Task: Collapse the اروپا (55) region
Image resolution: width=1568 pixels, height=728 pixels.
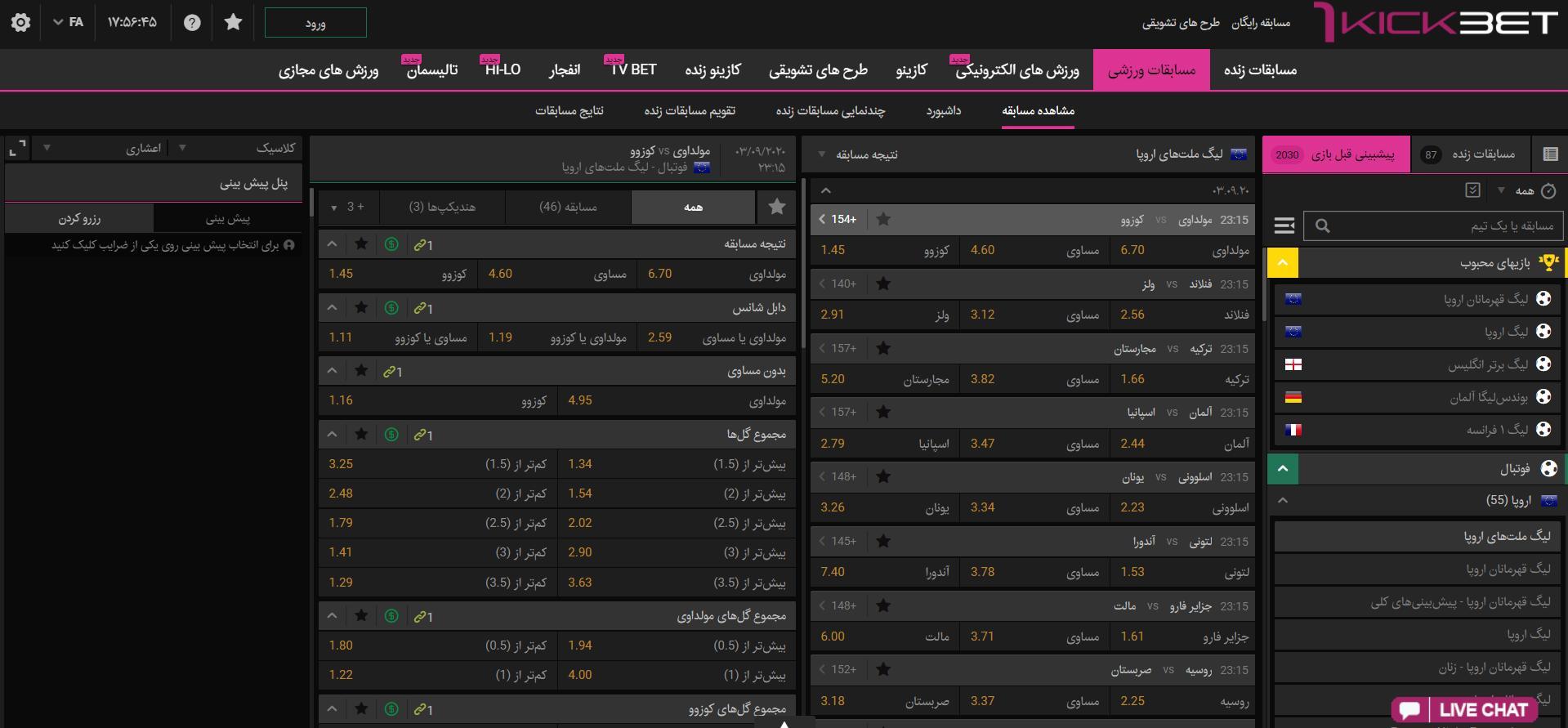Action: [x=1283, y=500]
